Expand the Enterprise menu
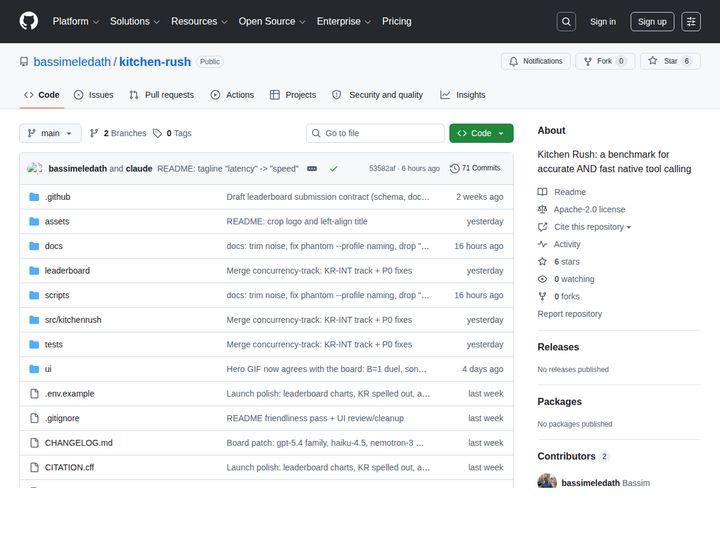Viewport: 720px width, 540px height. (x=343, y=22)
